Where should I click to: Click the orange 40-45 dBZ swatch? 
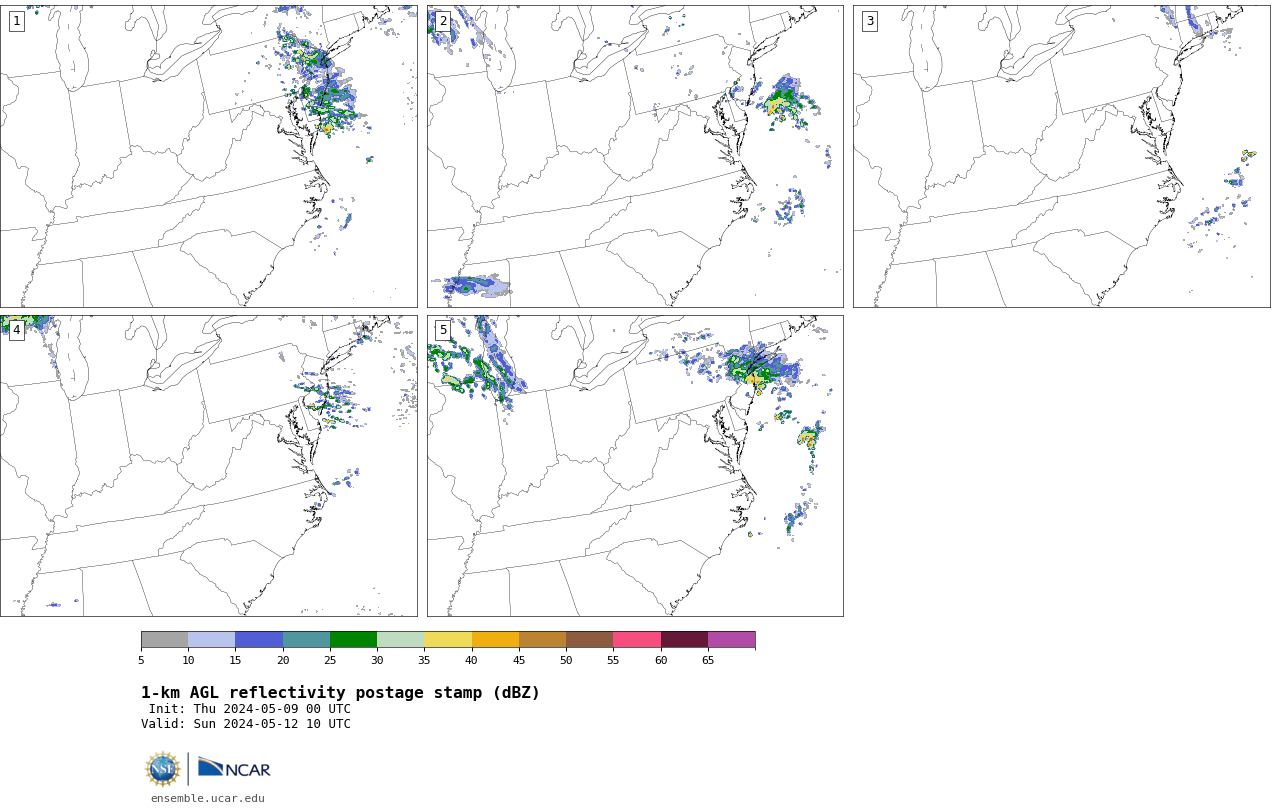click(495, 640)
